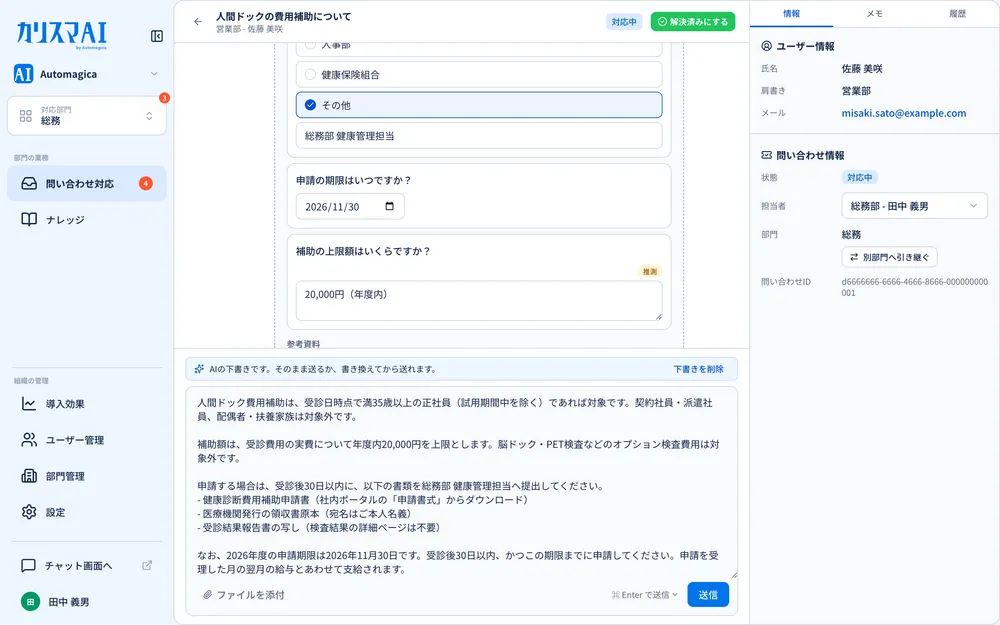This screenshot has width=1000, height=625.
Task: Open 設定 in sidebar
Action: click(87, 512)
